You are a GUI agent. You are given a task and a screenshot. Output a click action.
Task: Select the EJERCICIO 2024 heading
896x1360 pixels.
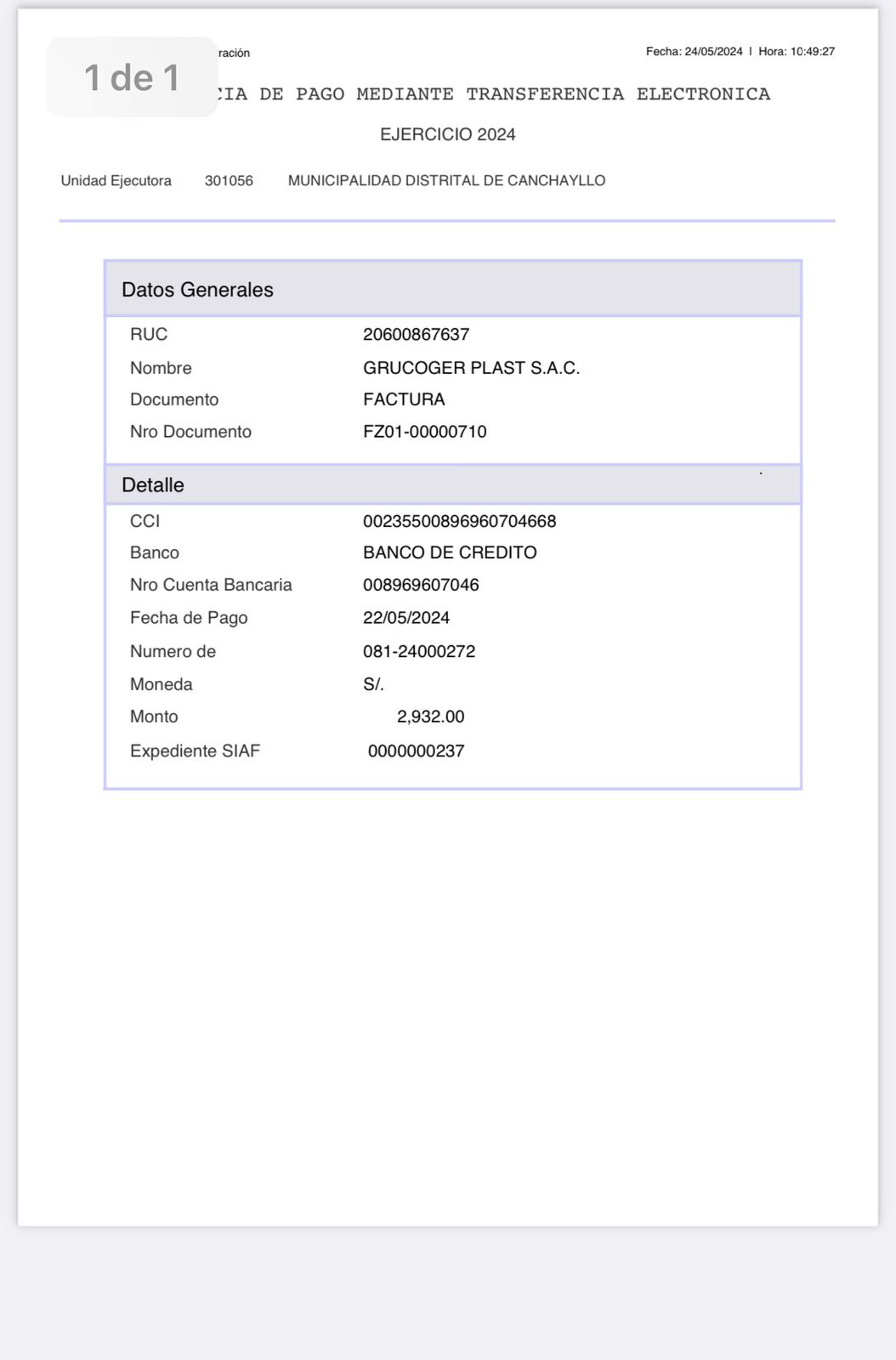coord(447,134)
